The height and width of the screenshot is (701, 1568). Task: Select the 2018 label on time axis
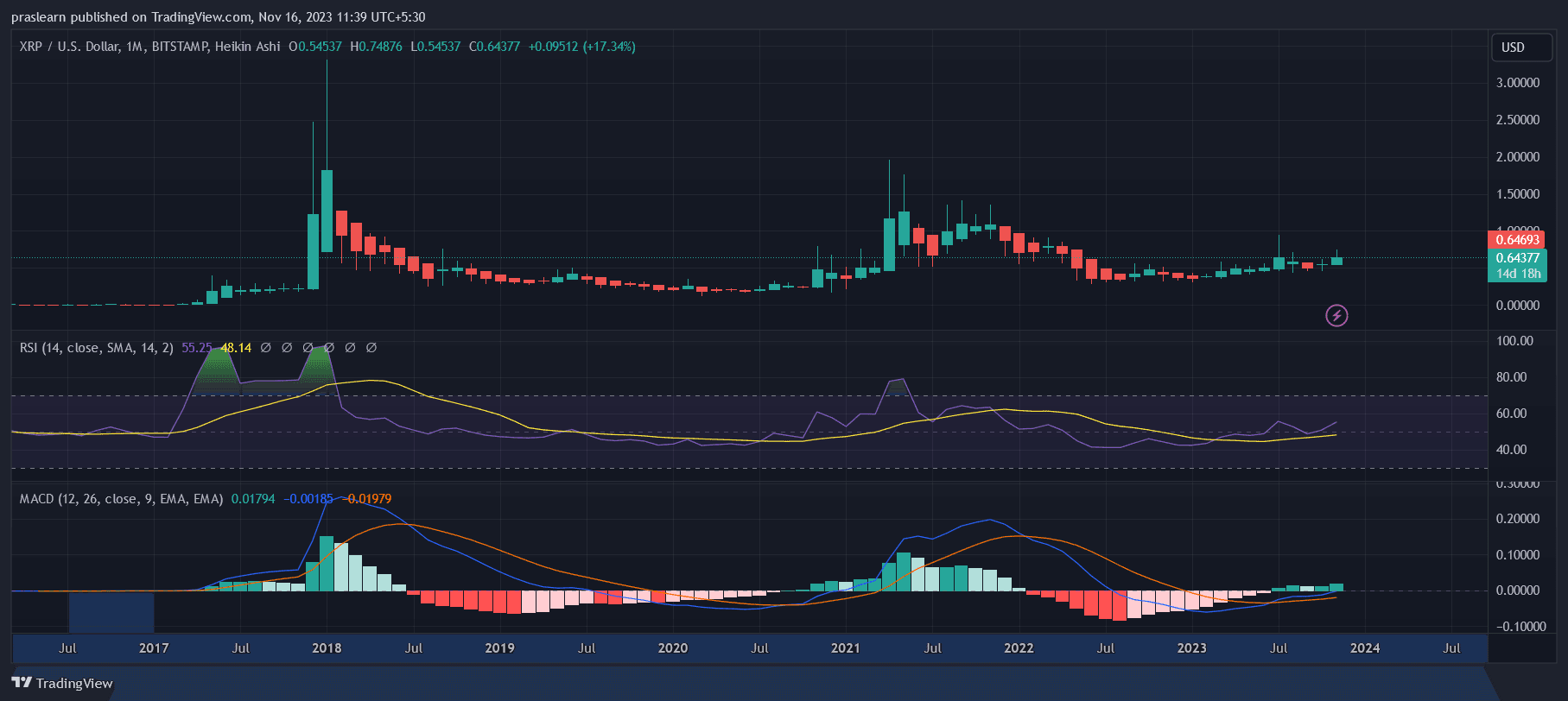point(327,648)
